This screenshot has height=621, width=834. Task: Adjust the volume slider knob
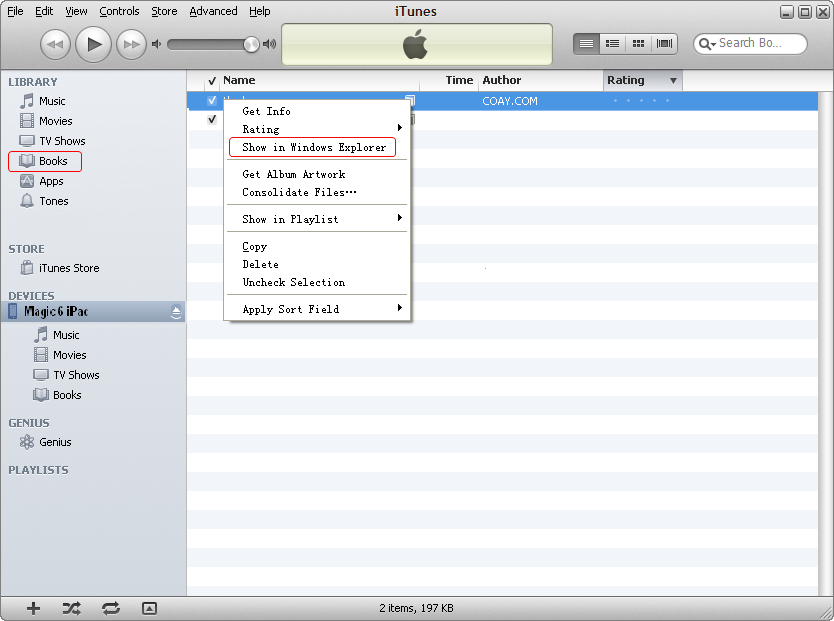(251, 44)
